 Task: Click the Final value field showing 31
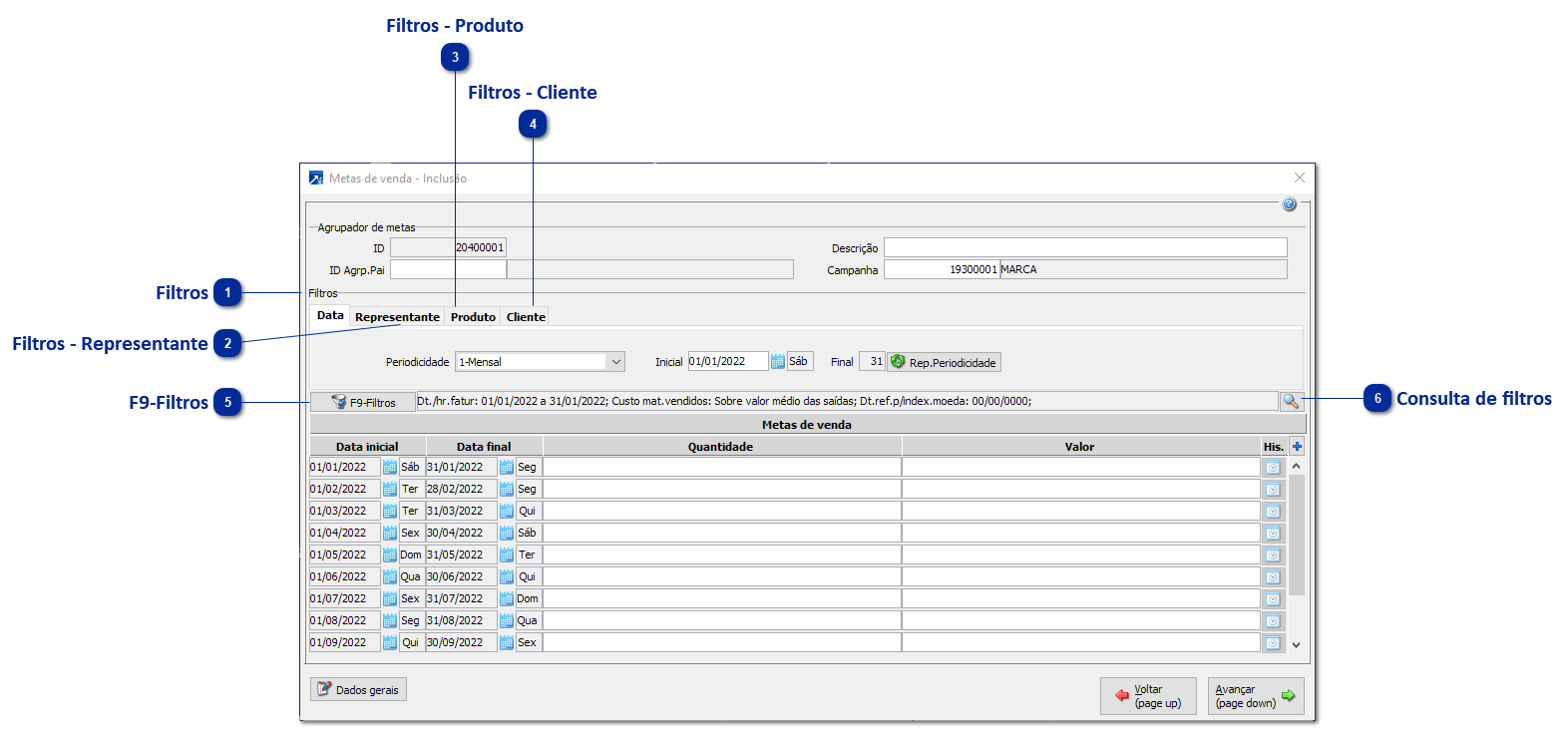tap(872, 361)
